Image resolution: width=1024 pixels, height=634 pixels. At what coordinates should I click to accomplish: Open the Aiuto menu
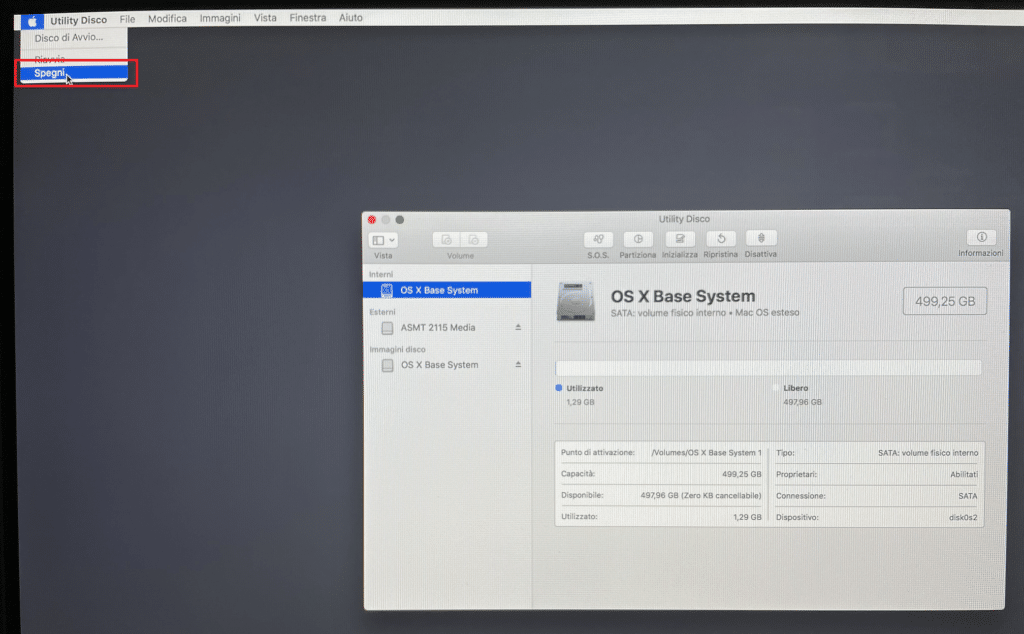(351, 18)
